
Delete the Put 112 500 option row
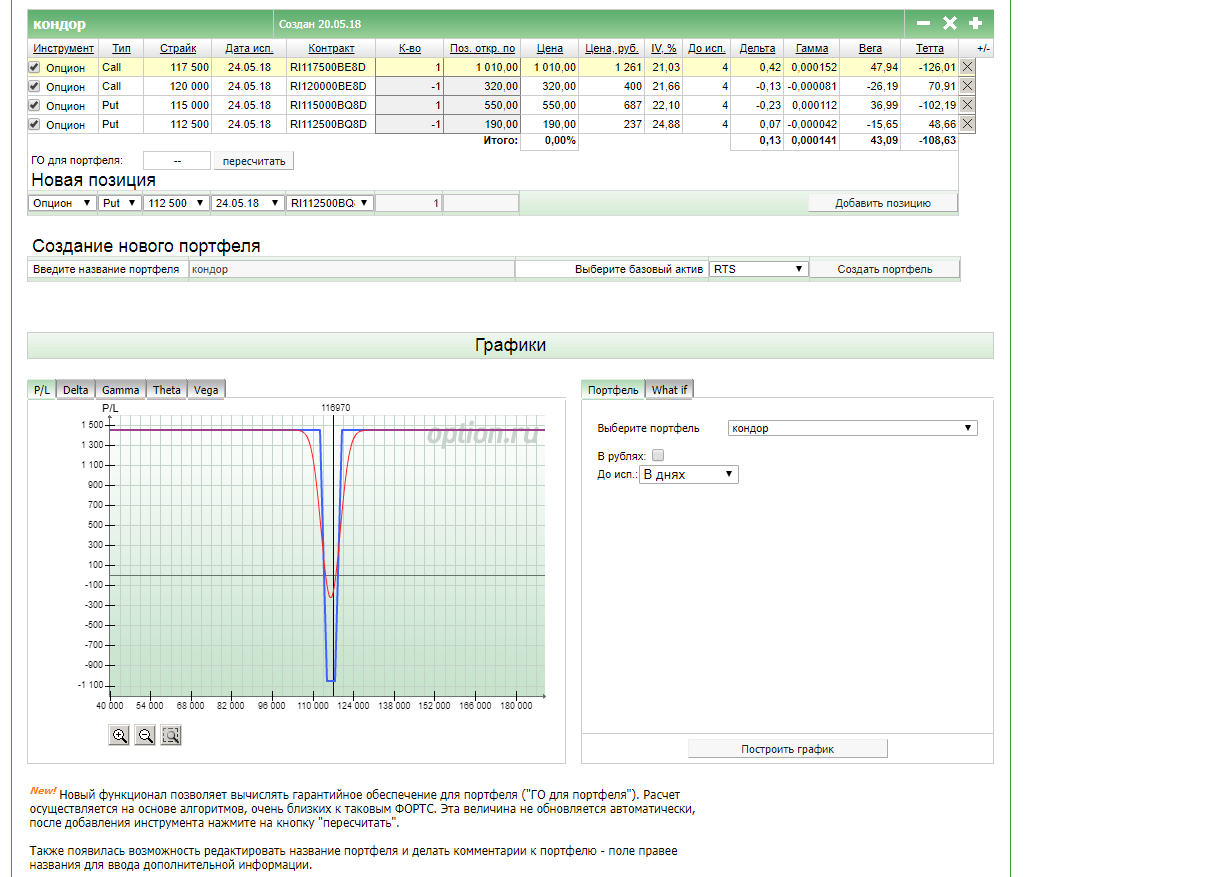[967, 124]
